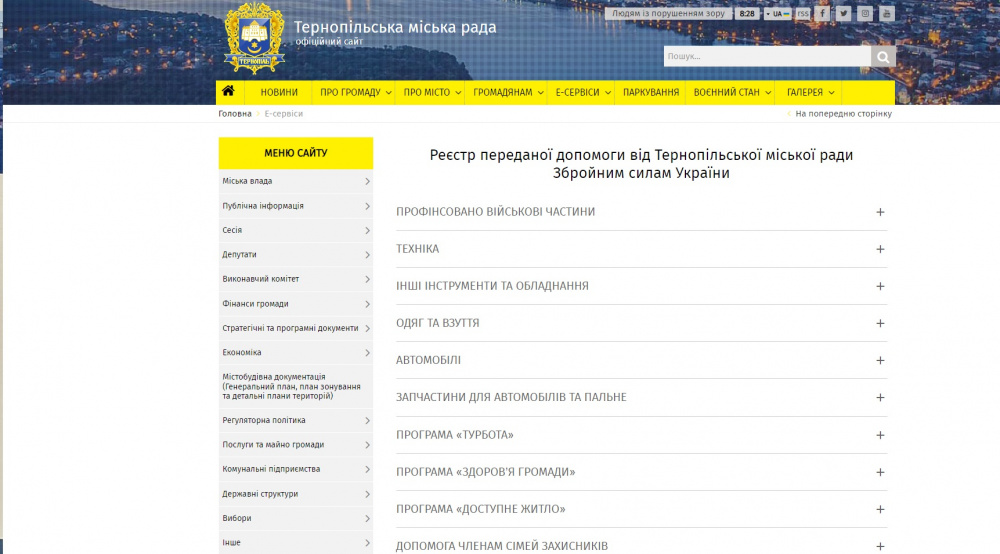Open 'Публічна інформація' in site menu

coord(296,206)
